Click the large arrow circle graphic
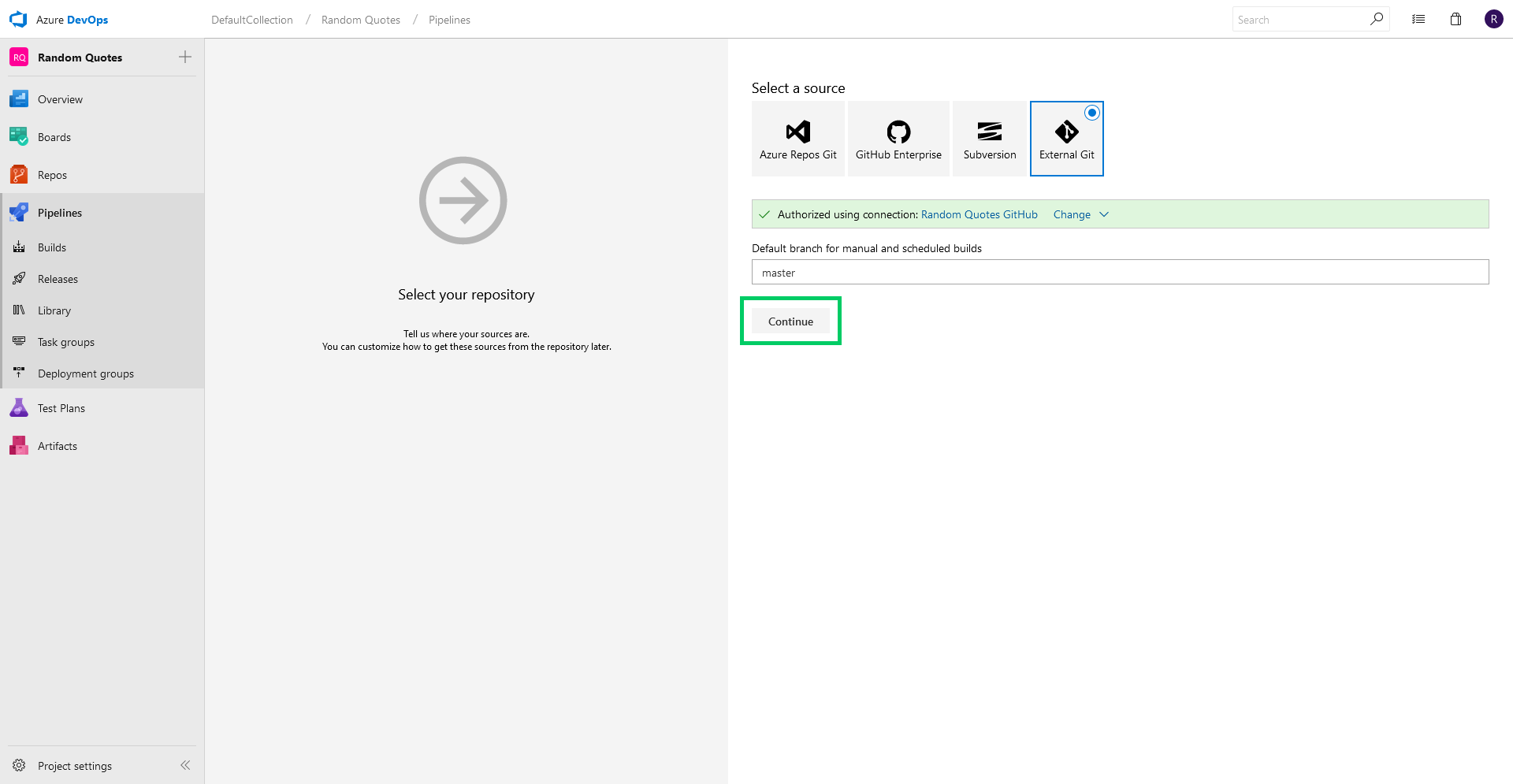1513x784 pixels. (x=463, y=200)
